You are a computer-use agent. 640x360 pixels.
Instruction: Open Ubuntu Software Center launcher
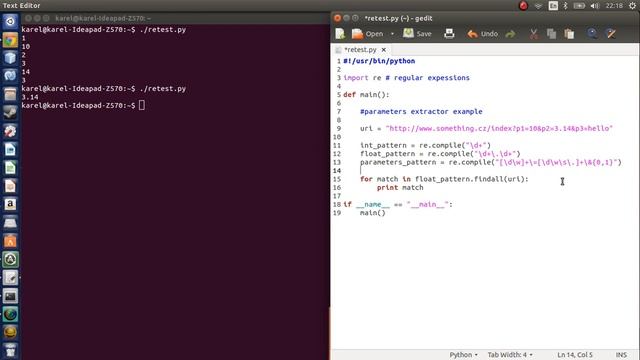point(10,241)
